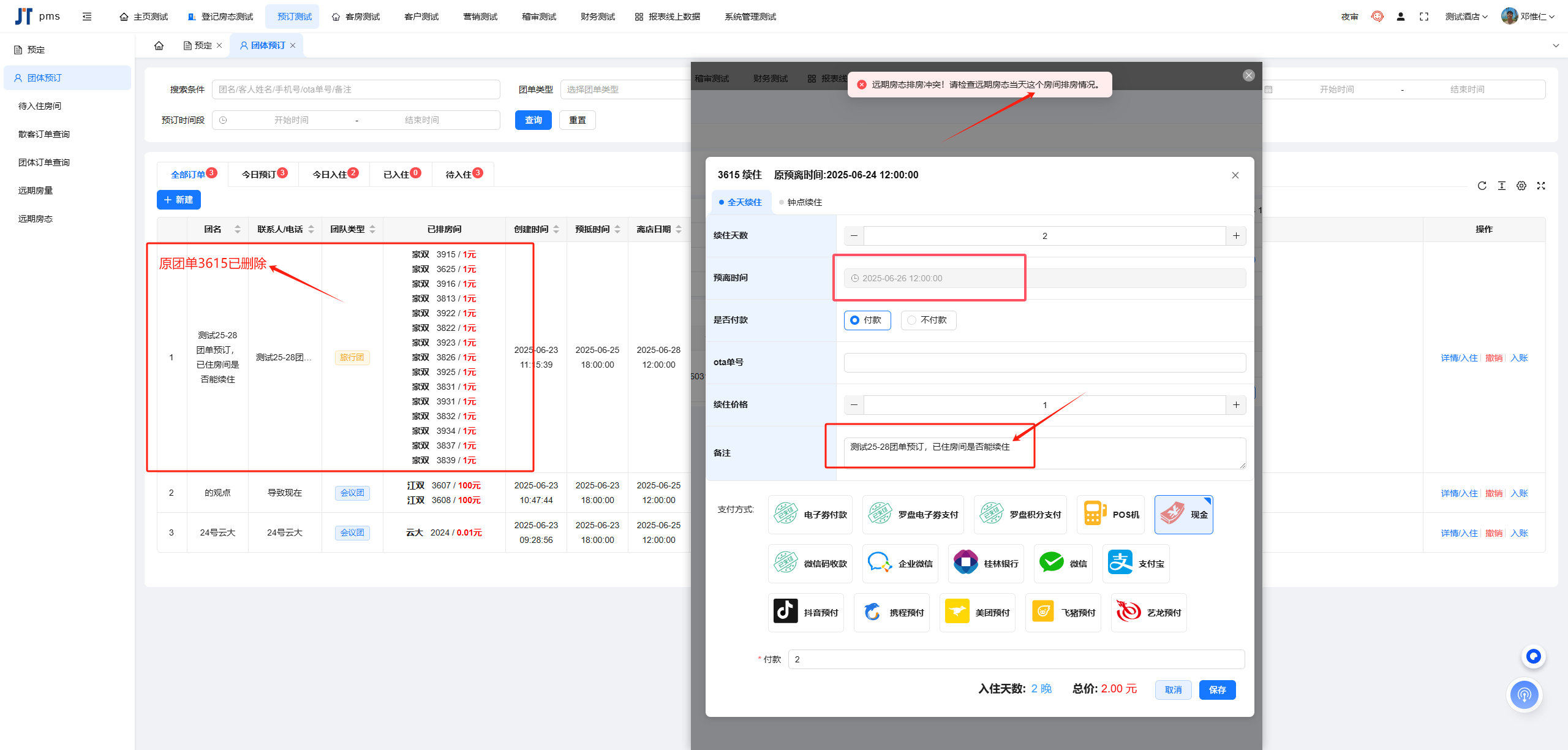
Task: Select Douyin prepay payment icon
Action: pos(786,612)
